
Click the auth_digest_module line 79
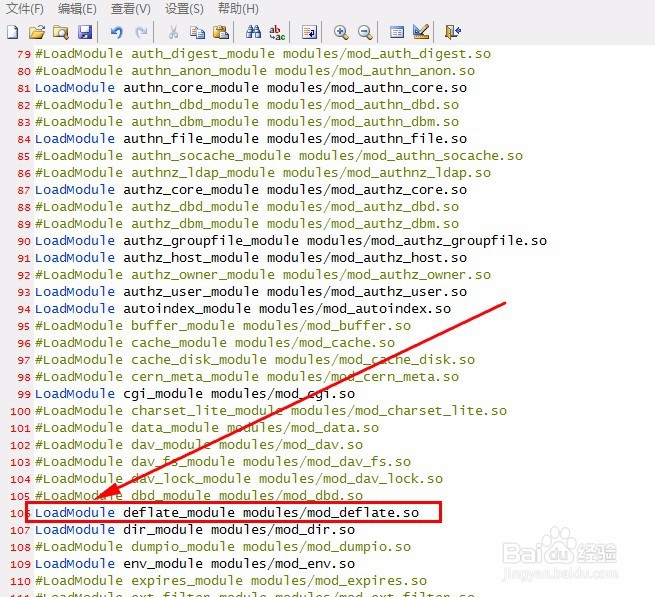[x=263, y=54]
